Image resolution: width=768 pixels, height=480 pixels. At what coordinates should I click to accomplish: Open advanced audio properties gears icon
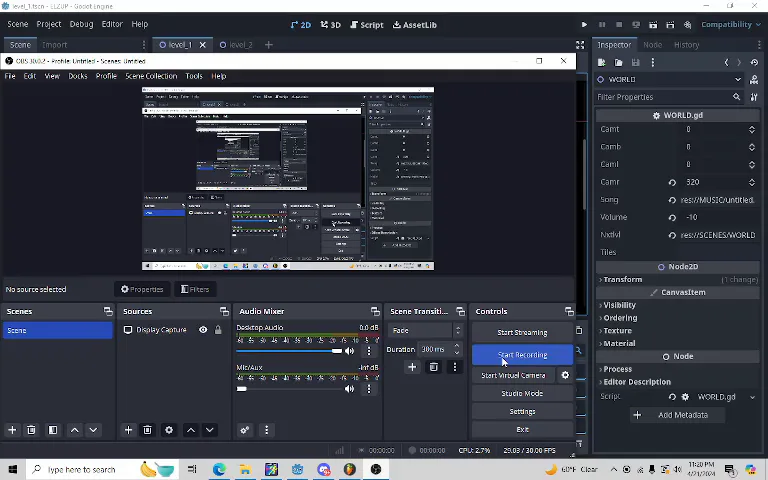[x=245, y=430]
